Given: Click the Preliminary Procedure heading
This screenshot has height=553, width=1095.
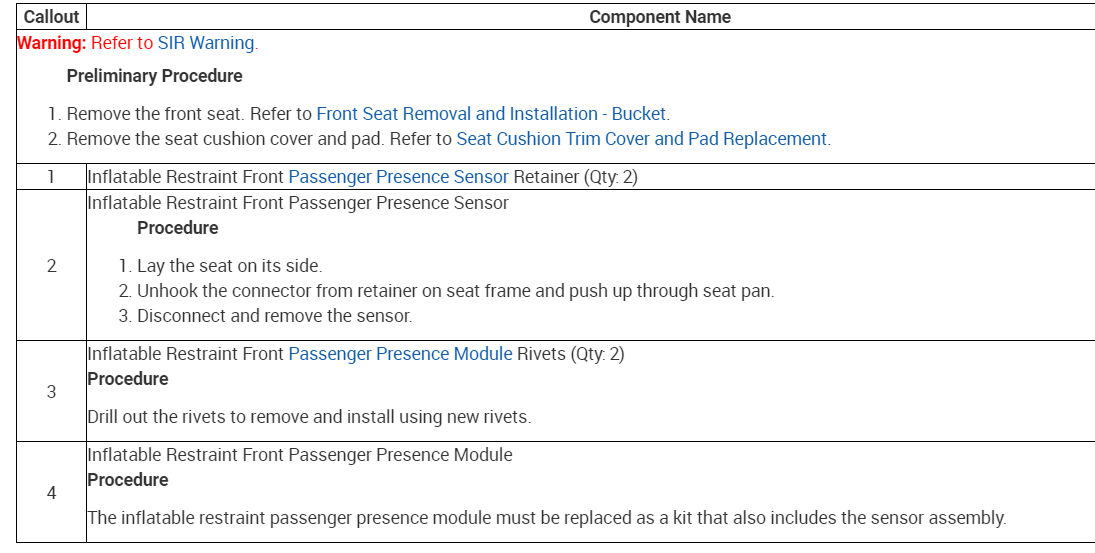Looking at the screenshot, I should click(154, 76).
